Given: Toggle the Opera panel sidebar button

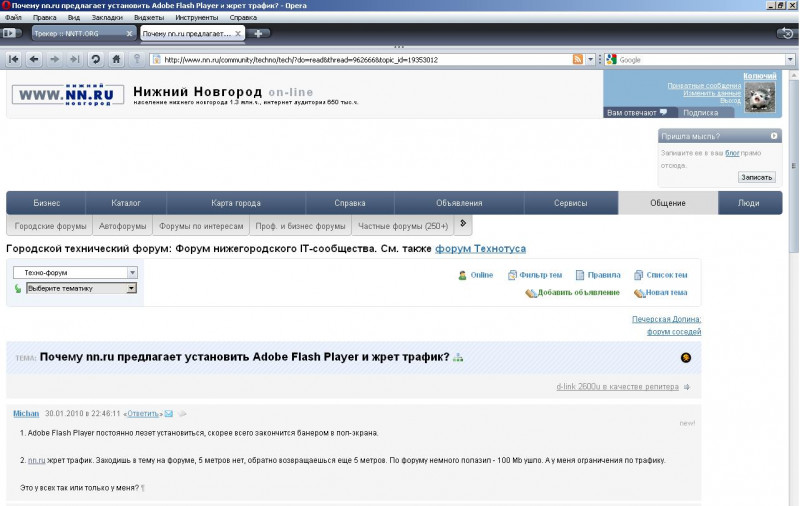Looking at the screenshot, I should coord(9,33).
